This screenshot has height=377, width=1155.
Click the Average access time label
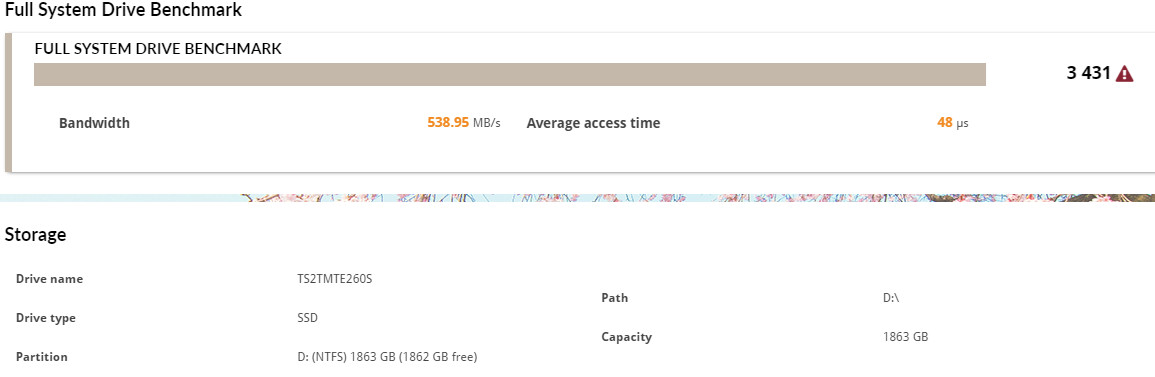pos(593,123)
